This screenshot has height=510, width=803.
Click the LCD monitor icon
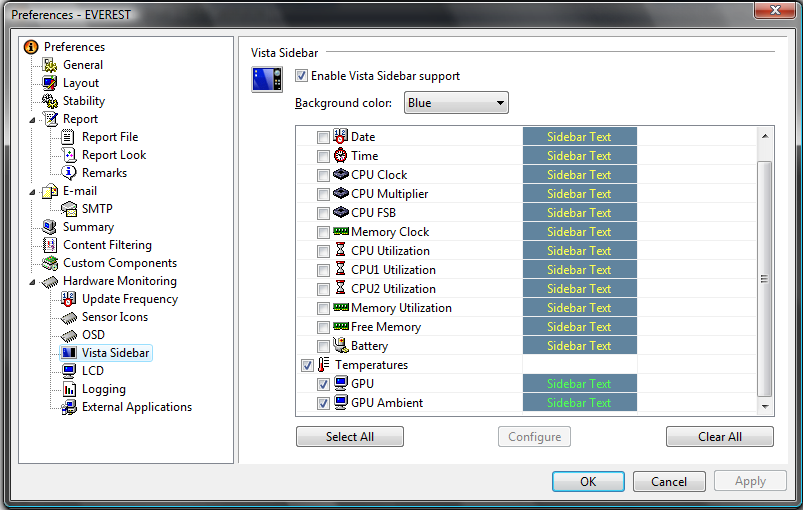click(x=69, y=371)
